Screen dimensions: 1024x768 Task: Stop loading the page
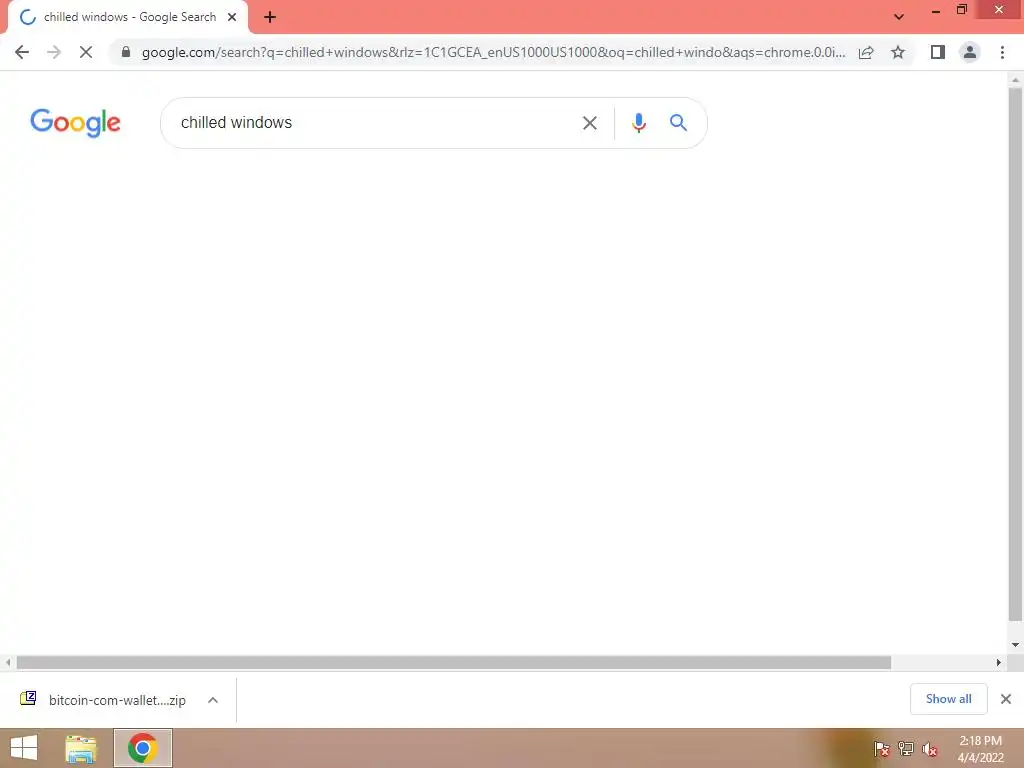(x=86, y=52)
